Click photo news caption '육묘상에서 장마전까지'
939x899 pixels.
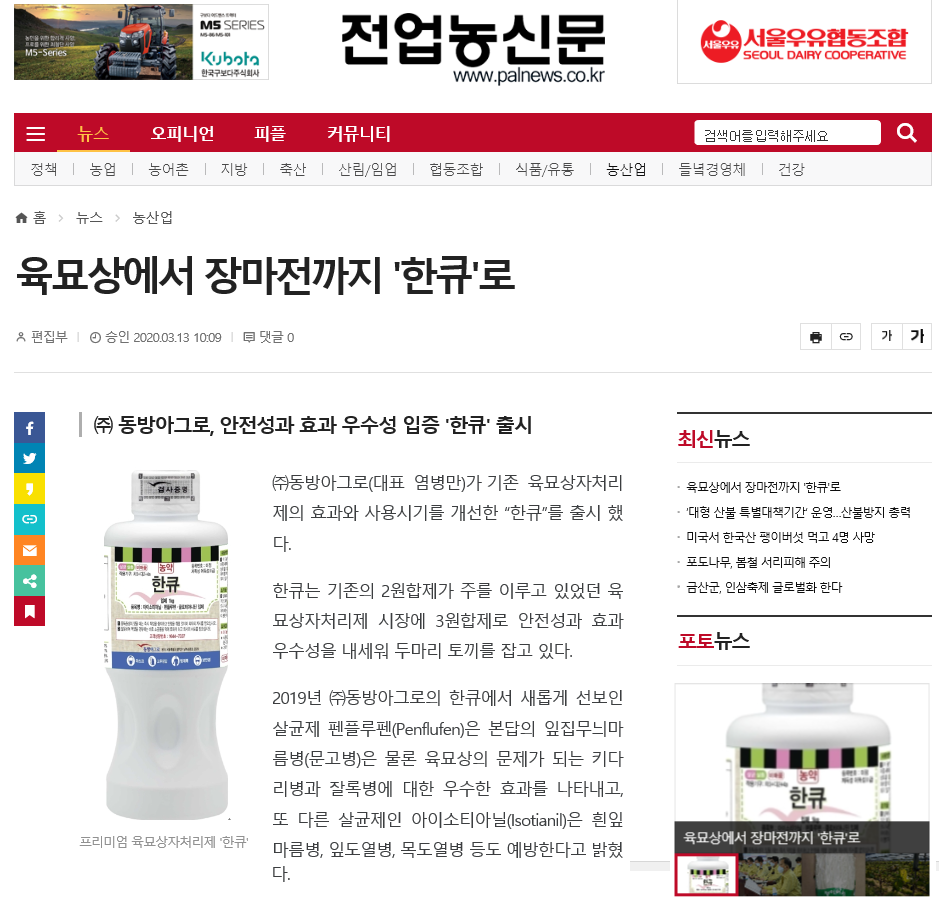[772, 837]
